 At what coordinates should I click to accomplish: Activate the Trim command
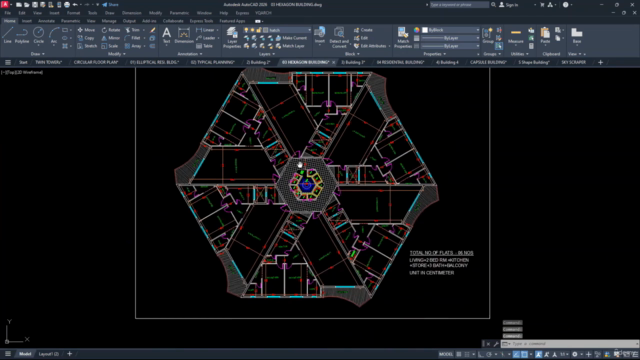pos(132,30)
